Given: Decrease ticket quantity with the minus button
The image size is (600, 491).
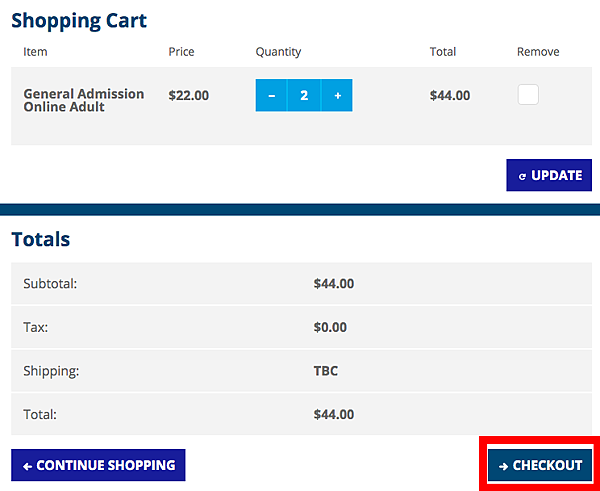Looking at the screenshot, I should 272,96.
